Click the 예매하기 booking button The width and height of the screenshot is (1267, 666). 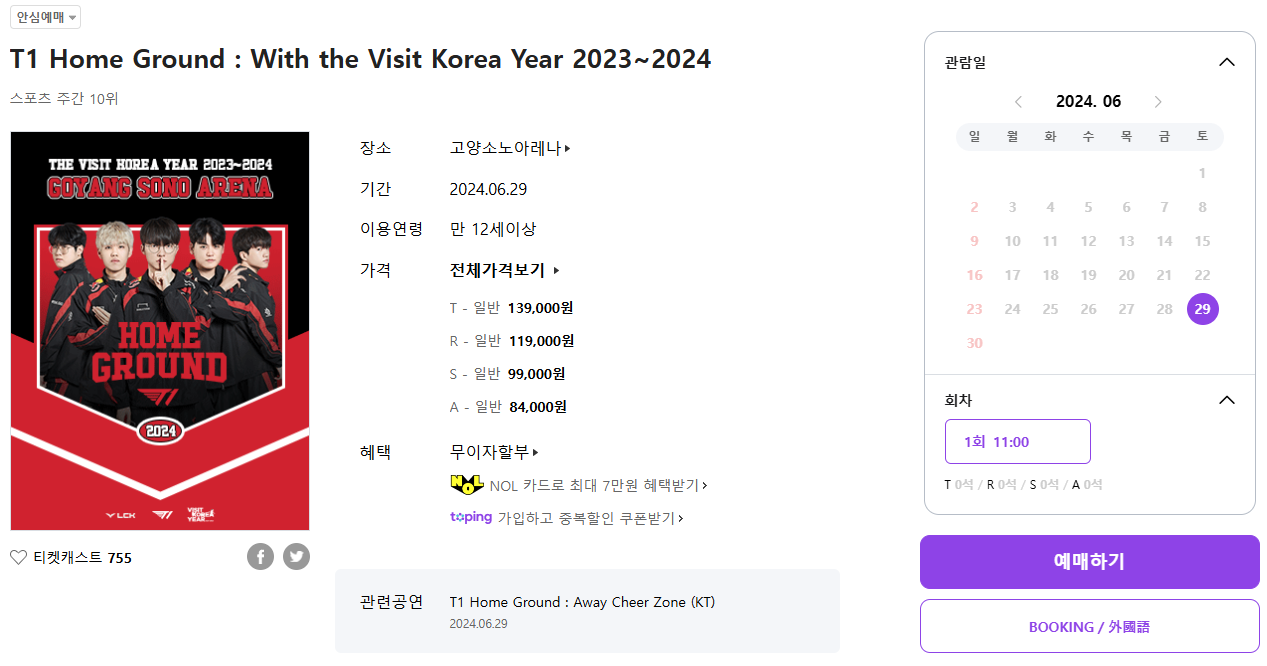(x=1089, y=562)
